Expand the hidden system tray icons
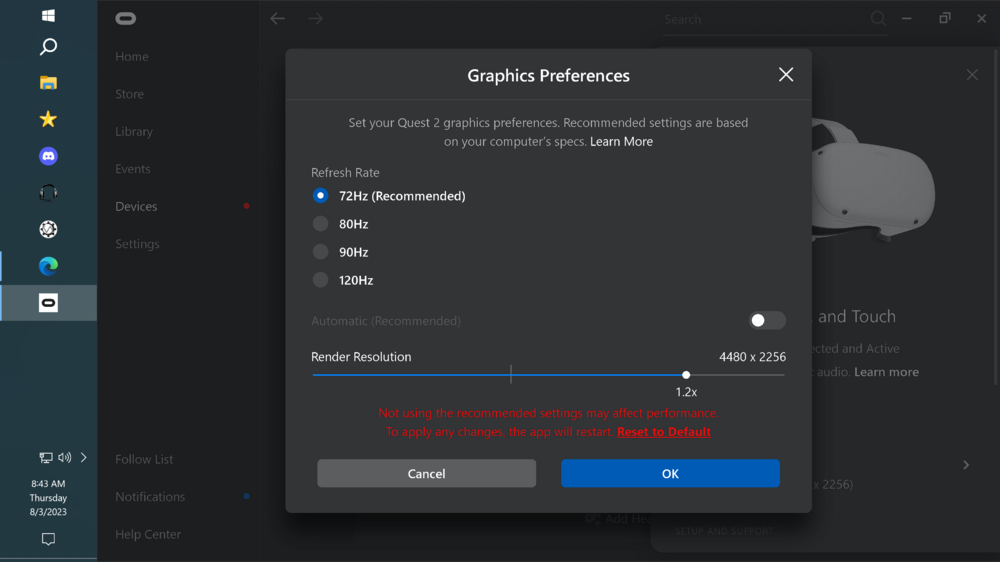This screenshot has width=1000, height=562. click(84, 457)
